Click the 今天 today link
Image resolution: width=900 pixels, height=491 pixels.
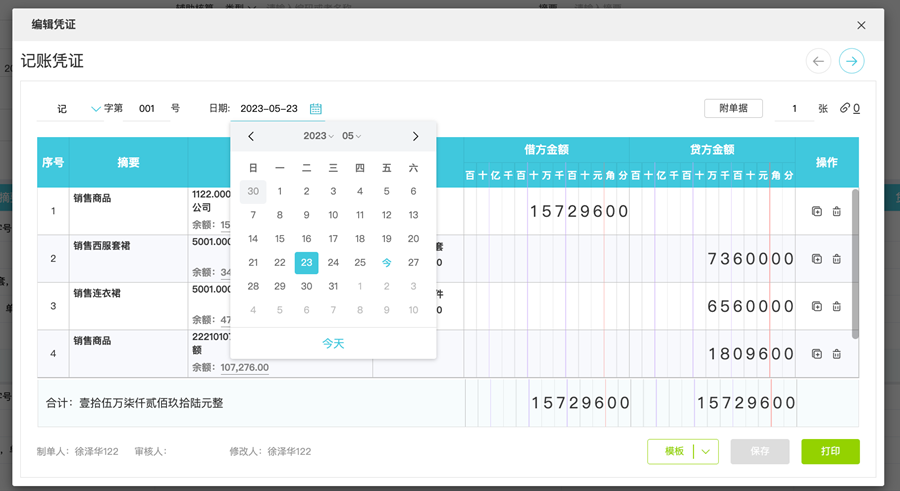pyautogui.click(x=333, y=343)
